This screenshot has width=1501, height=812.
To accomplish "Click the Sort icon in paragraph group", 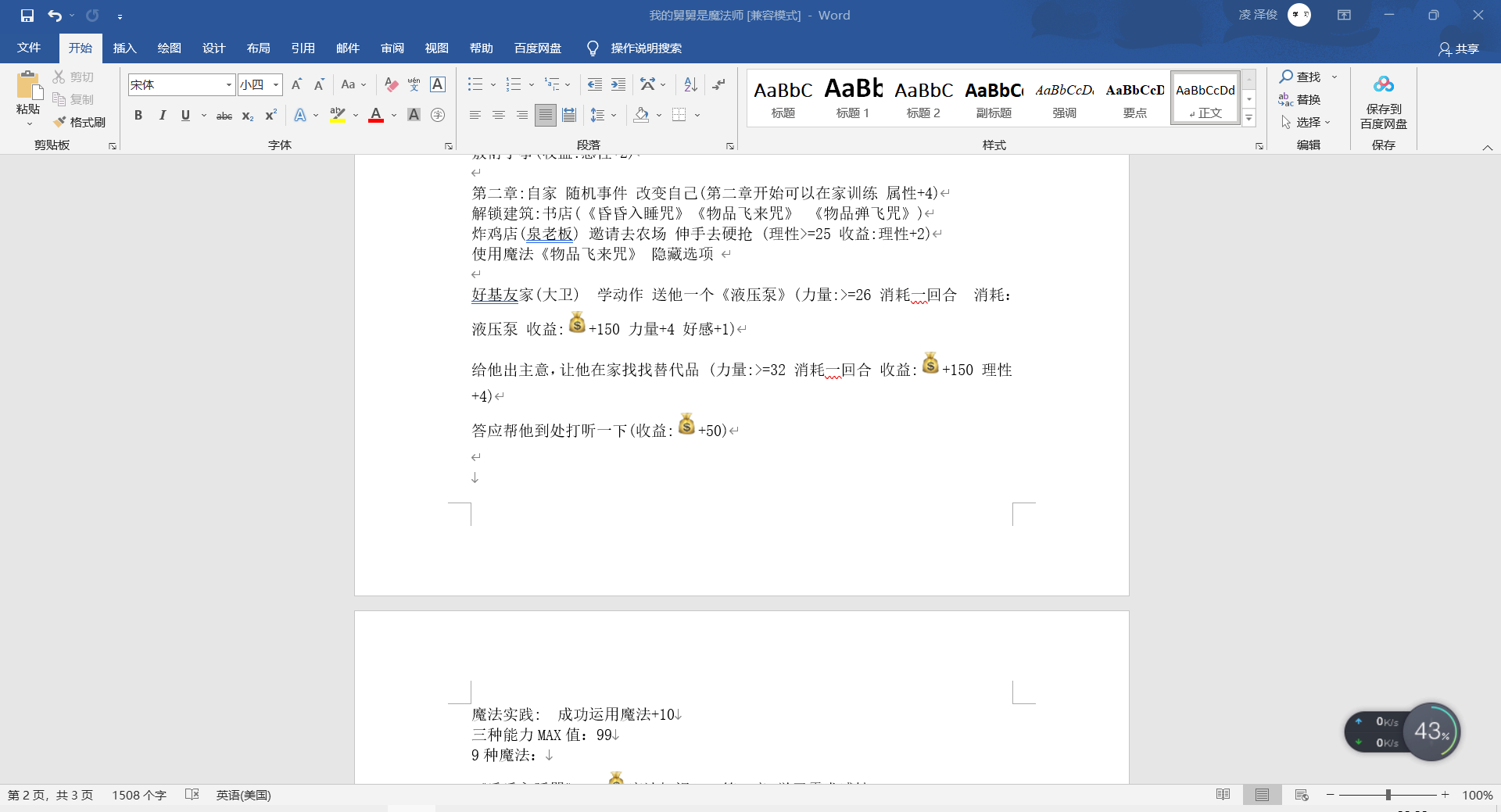I will pos(690,84).
